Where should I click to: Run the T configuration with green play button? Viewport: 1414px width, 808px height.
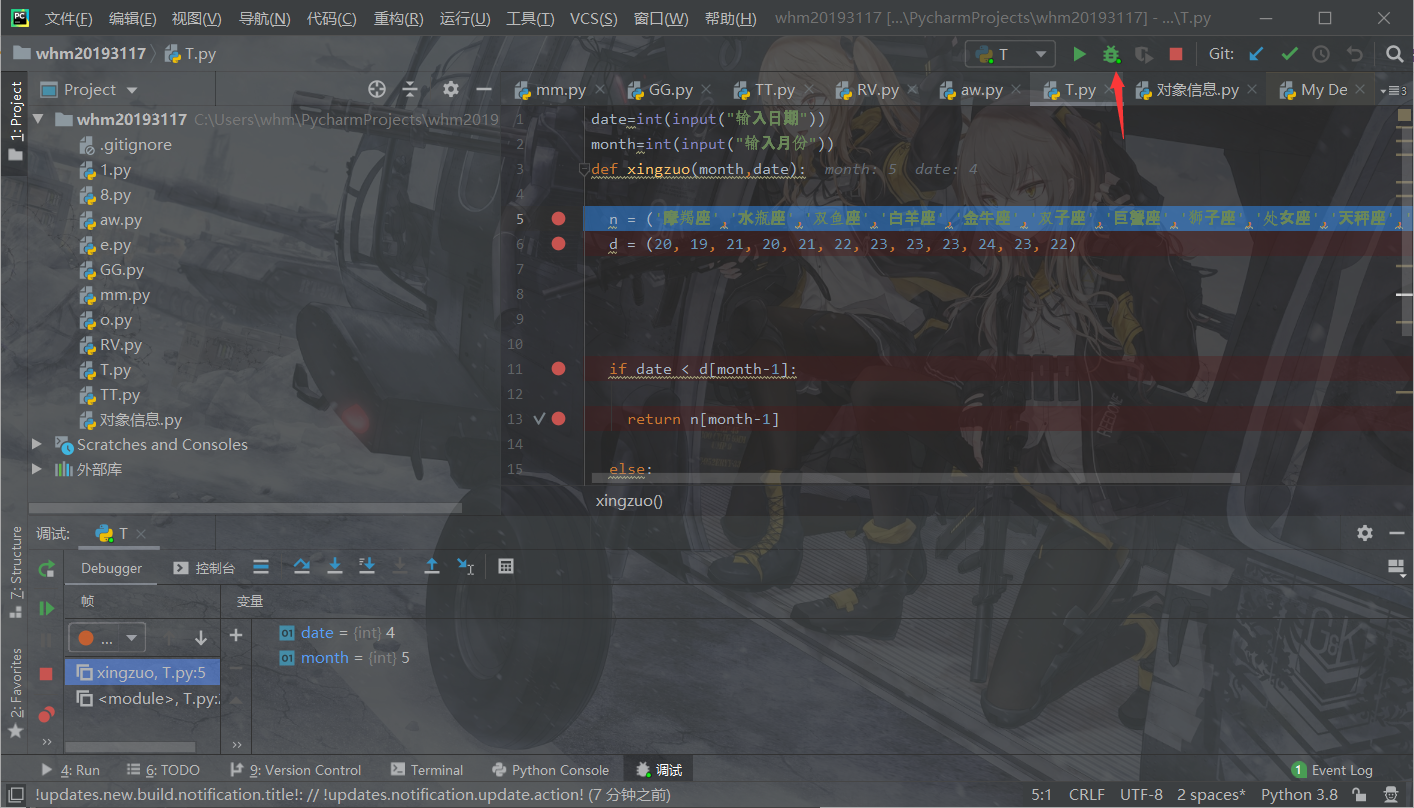(x=1079, y=54)
